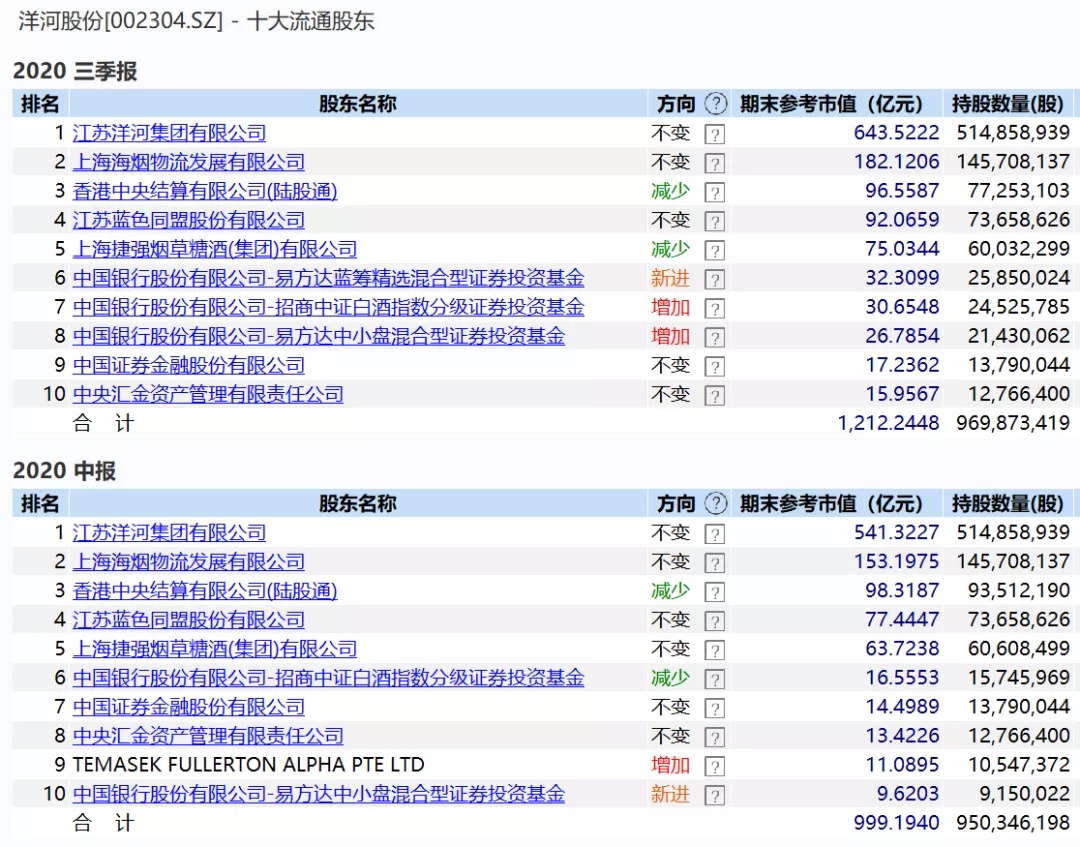1080x847 pixels.
Task: Click question icon for 三季报 中央汇金 row
Action: pos(714,395)
